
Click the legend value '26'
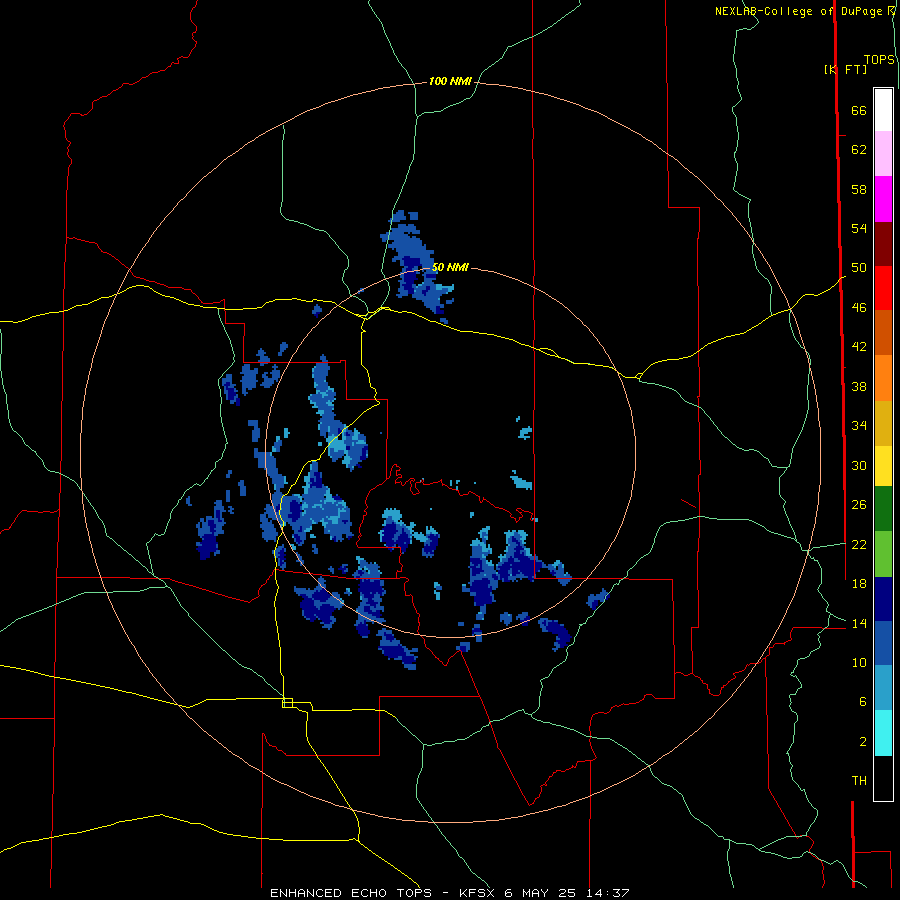859,505
